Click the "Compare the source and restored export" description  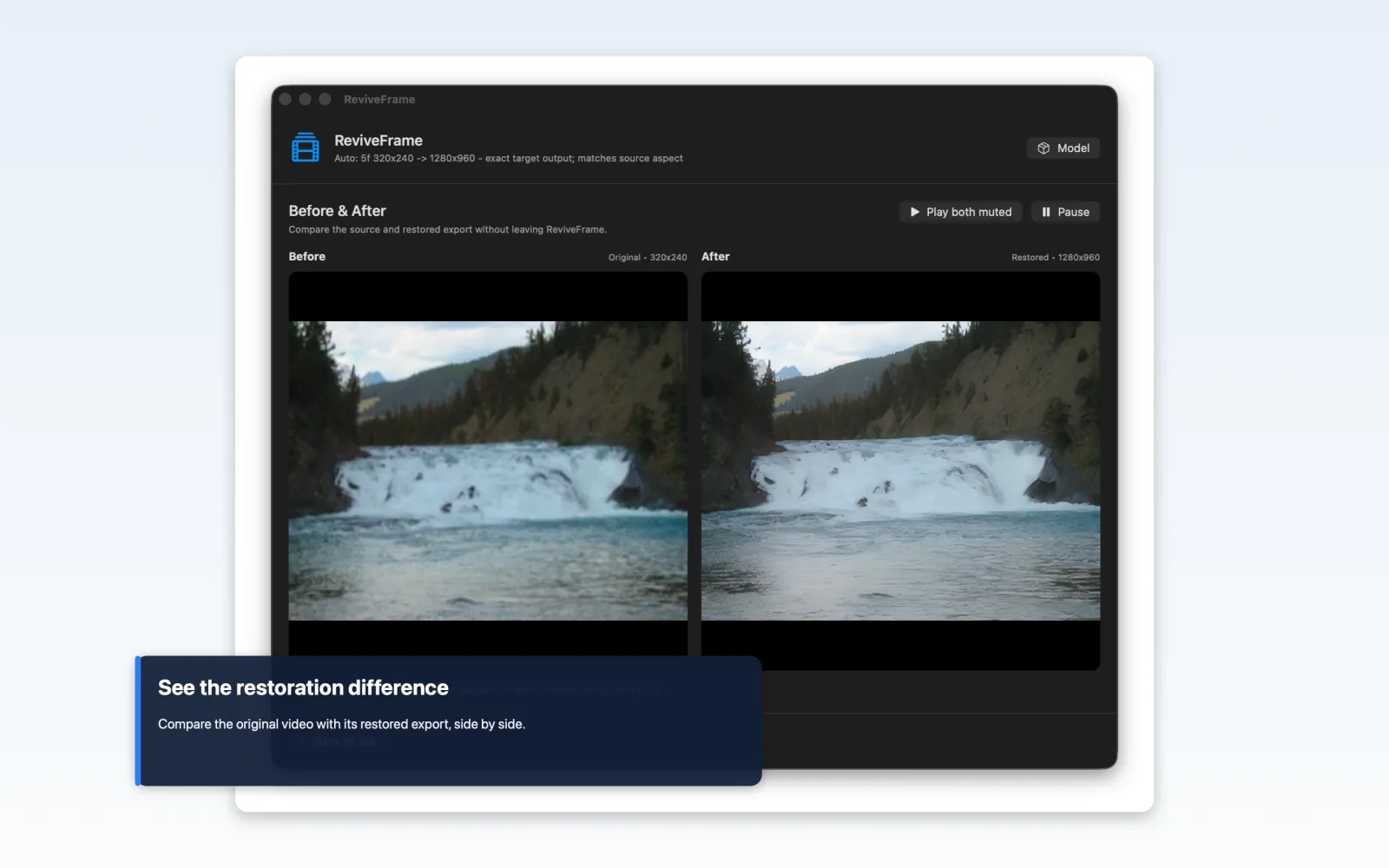[x=448, y=230]
